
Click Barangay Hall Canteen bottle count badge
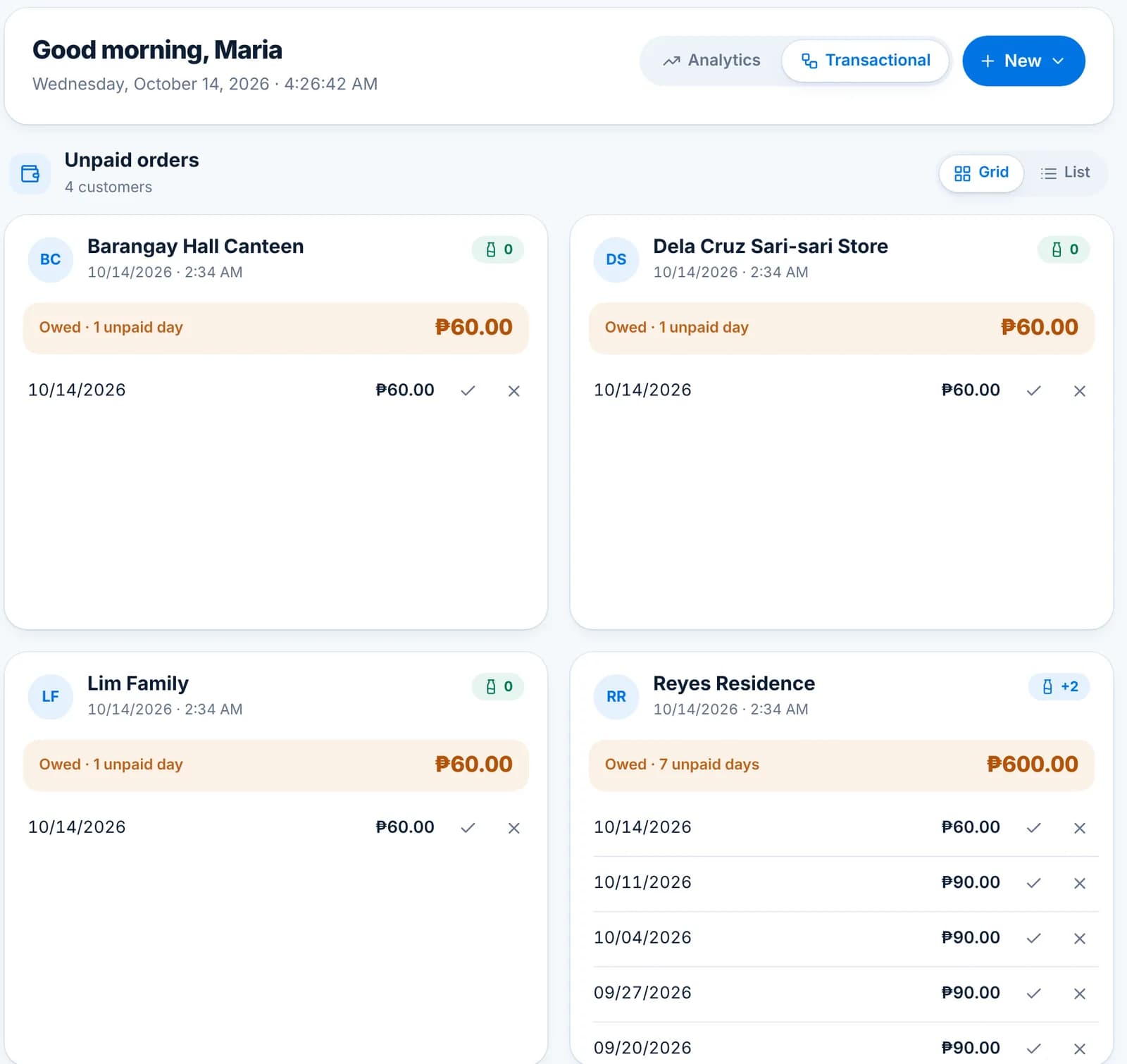(x=498, y=249)
